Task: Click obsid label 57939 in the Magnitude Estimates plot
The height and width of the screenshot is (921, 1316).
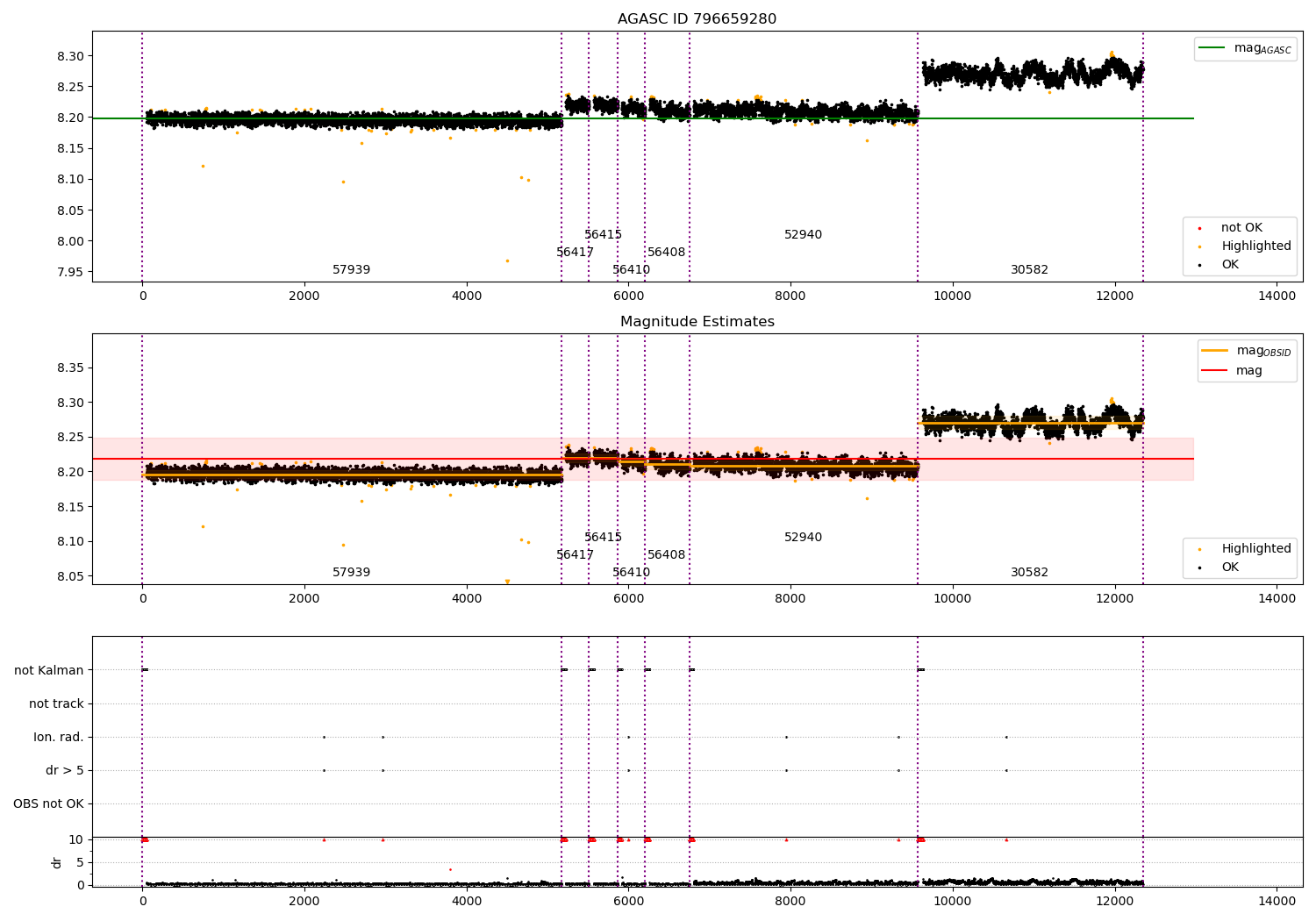Action: 351,573
